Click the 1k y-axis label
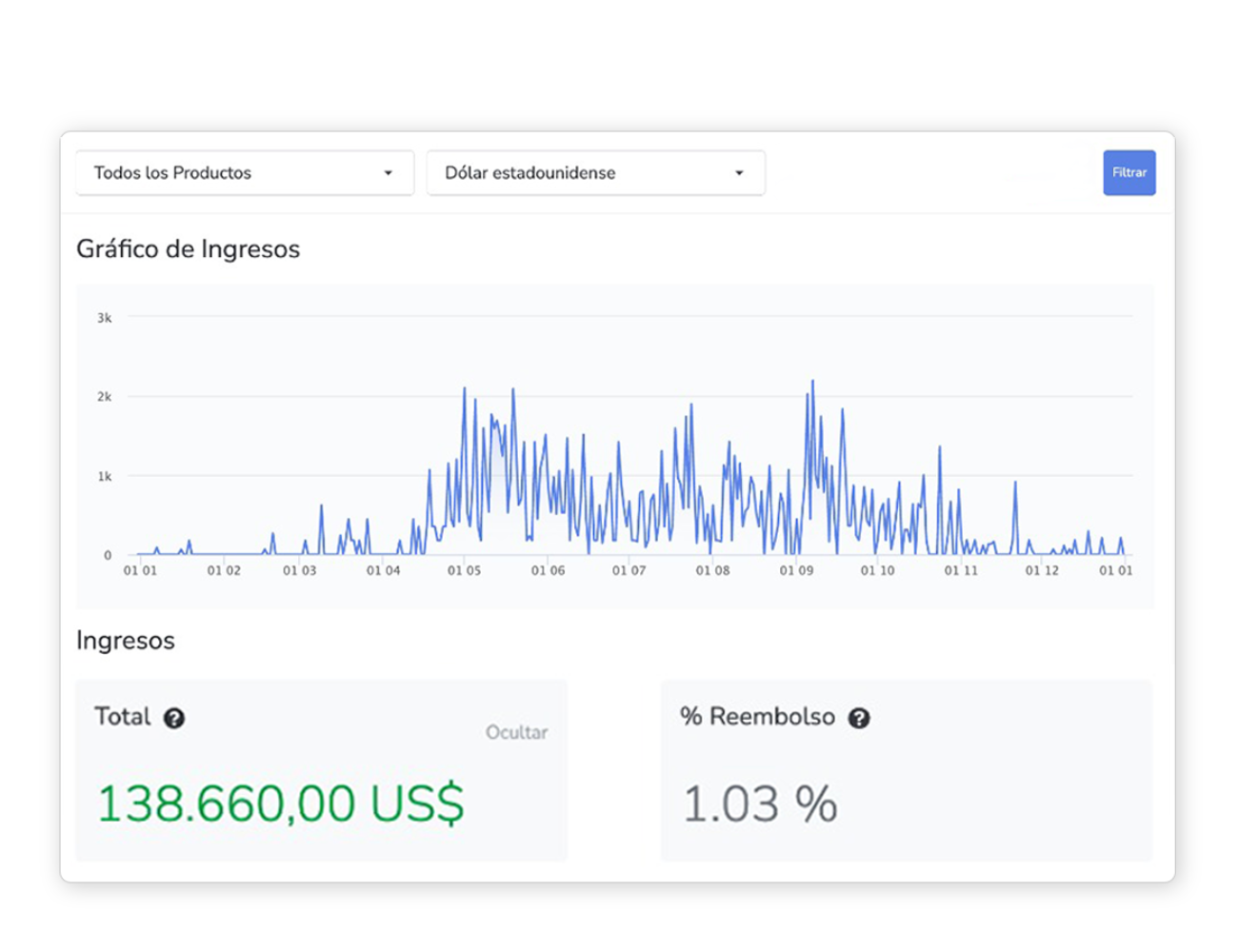Viewport: 1238px width, 952px height. 105,476
